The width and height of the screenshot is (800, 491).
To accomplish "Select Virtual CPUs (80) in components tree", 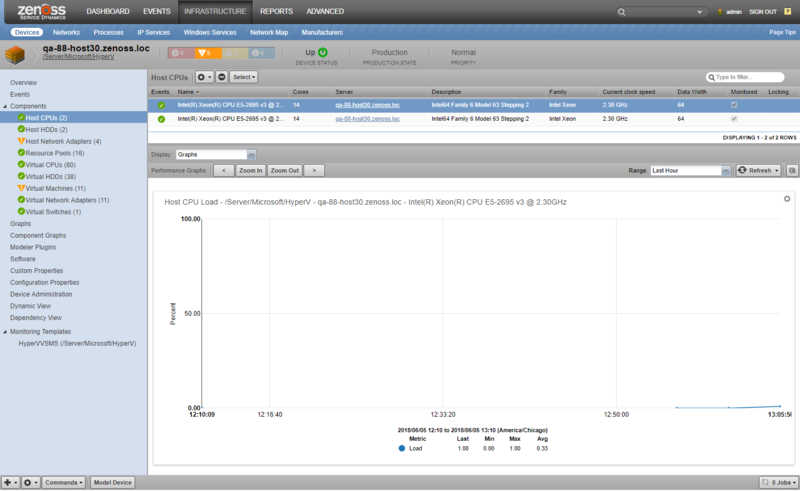I will (51, 165).
